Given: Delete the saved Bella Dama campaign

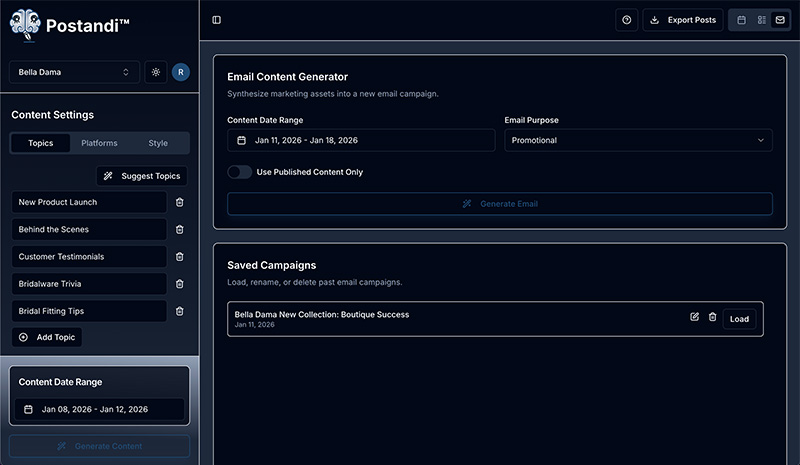Looking at the screenshot, I should (x=713, y=318).
